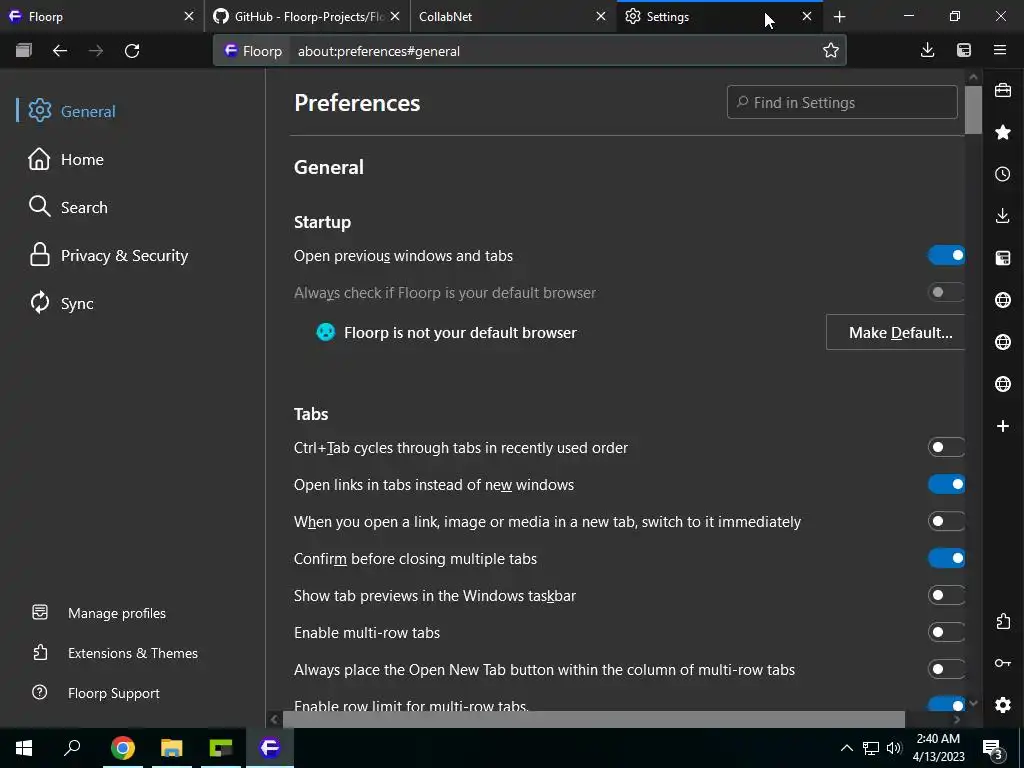
Task: Open side panel settings gear icon
Action: 1003,705
